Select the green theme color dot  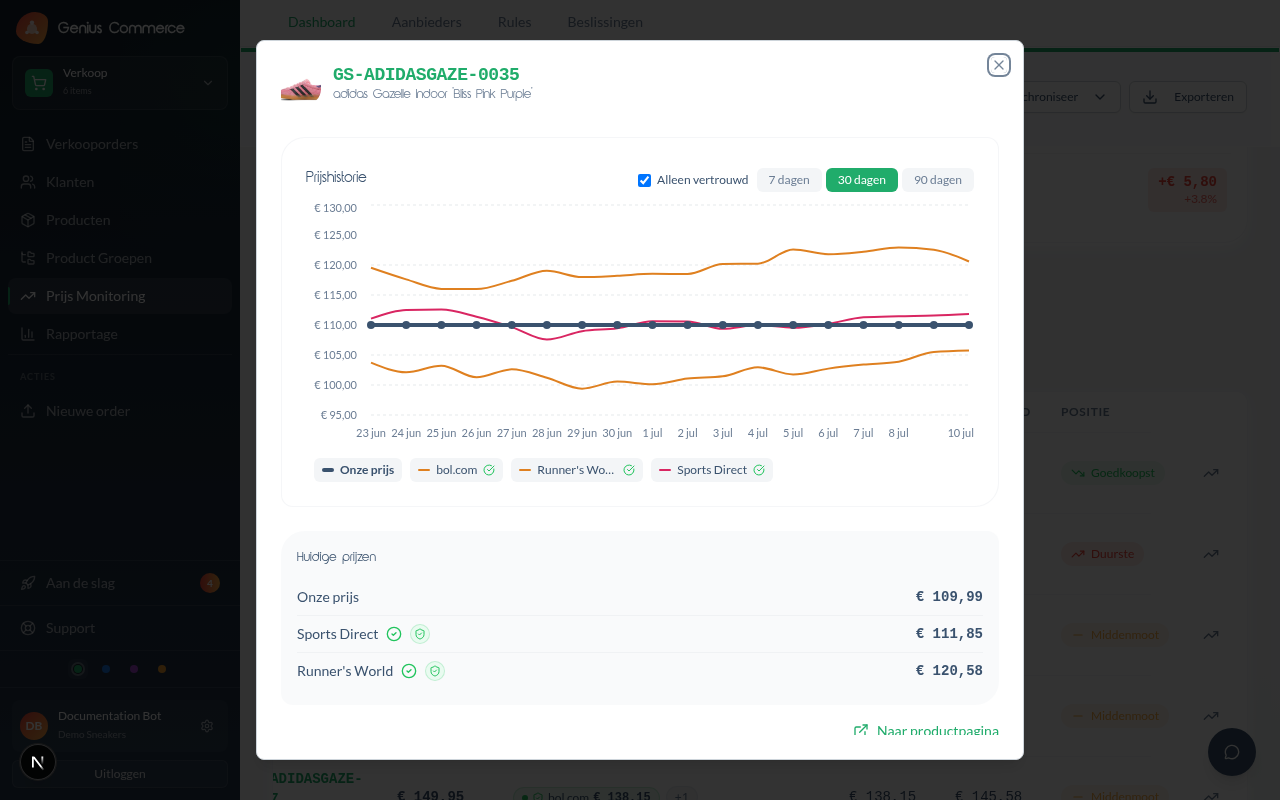click(x=78, y=669)
